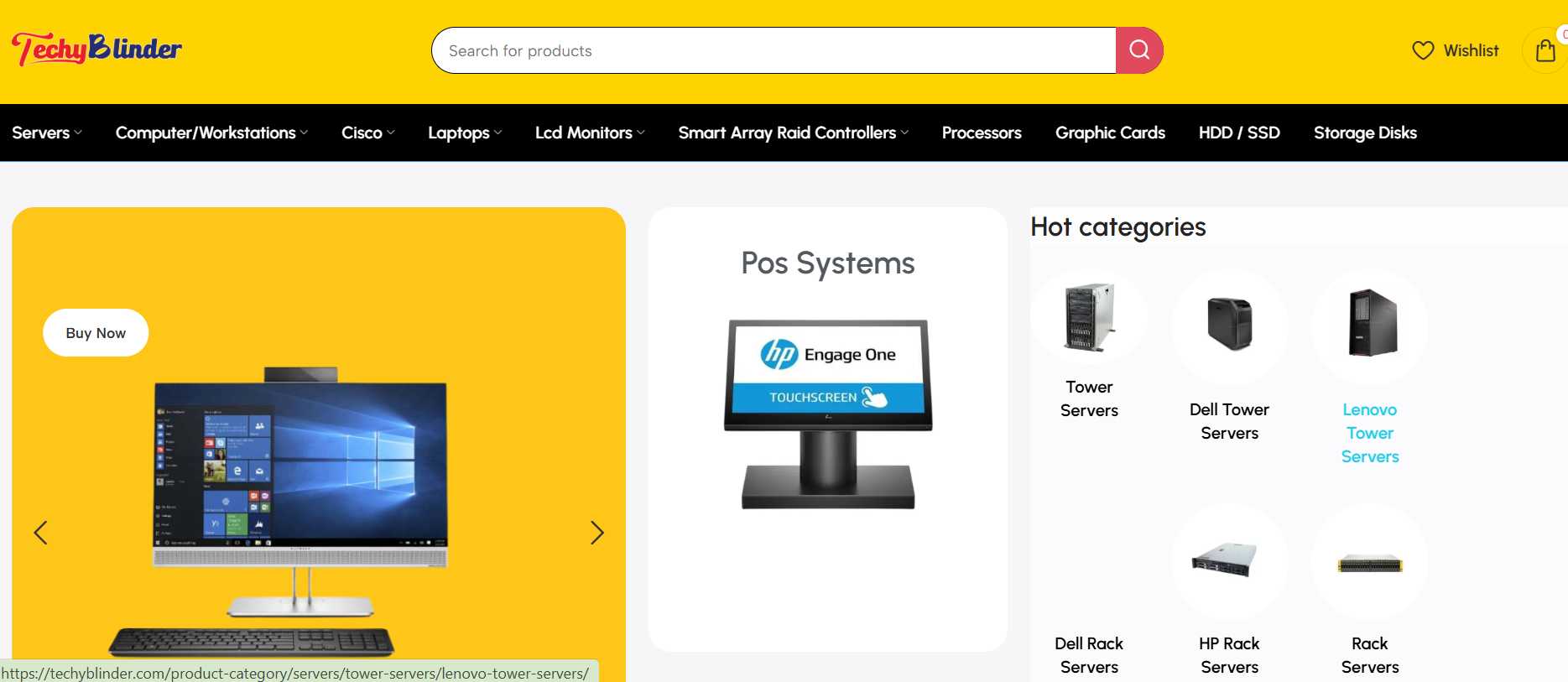Click the magnifier search button

coord(1138,50)
